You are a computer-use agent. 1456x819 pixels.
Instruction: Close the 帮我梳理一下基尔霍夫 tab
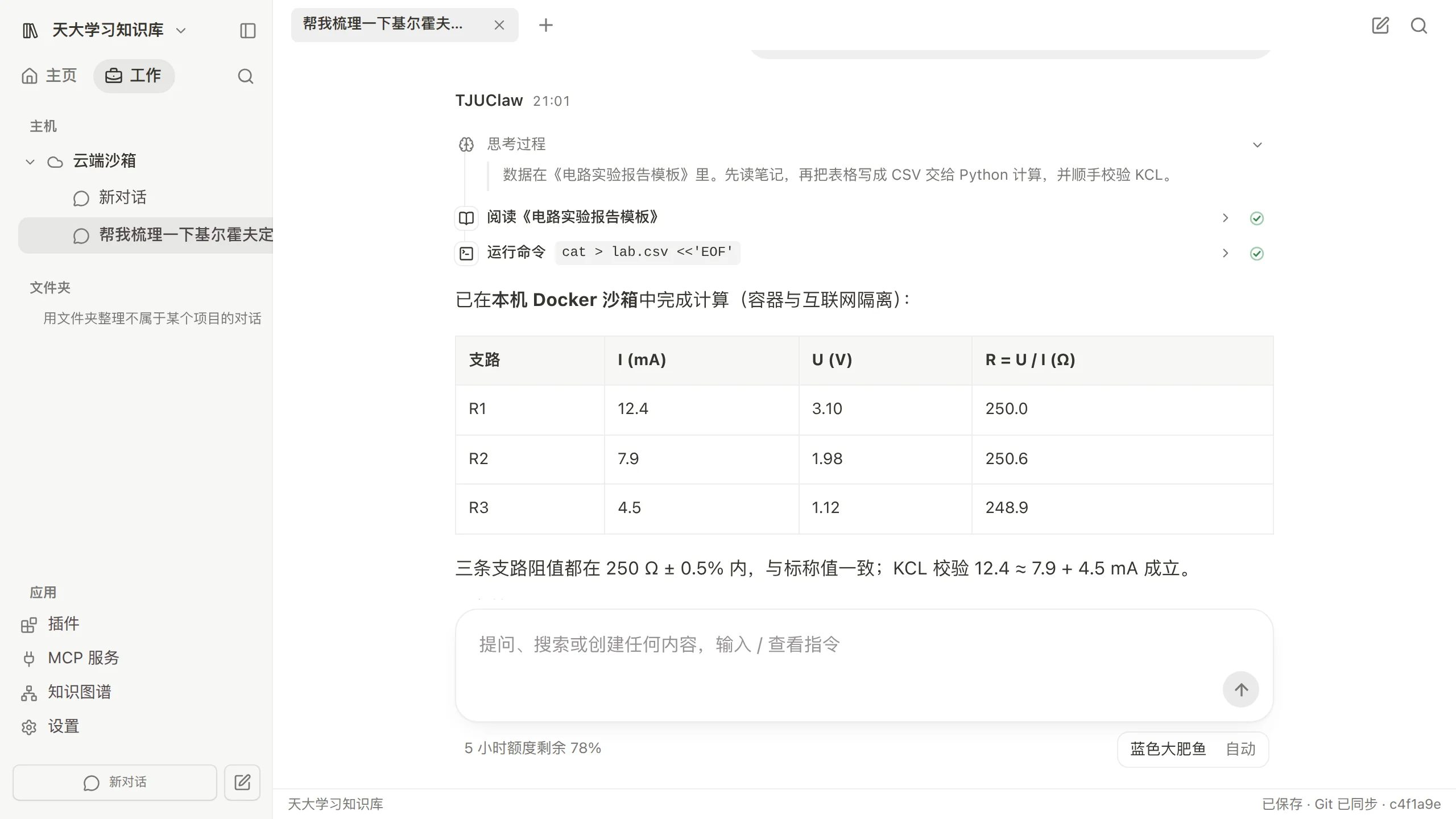pyautogui.click(x=499, y=25)
